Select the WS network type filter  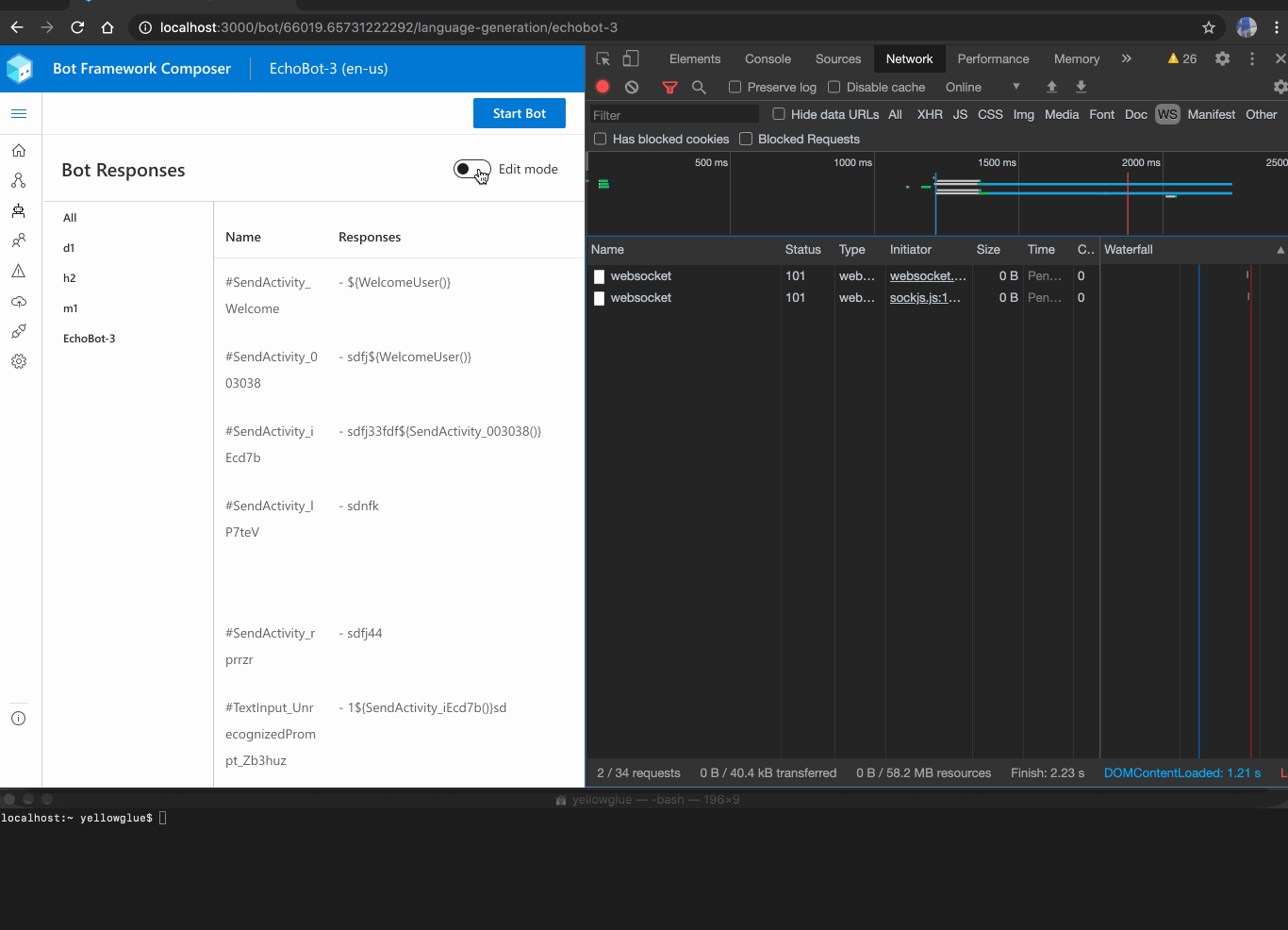pos(1167,114)
